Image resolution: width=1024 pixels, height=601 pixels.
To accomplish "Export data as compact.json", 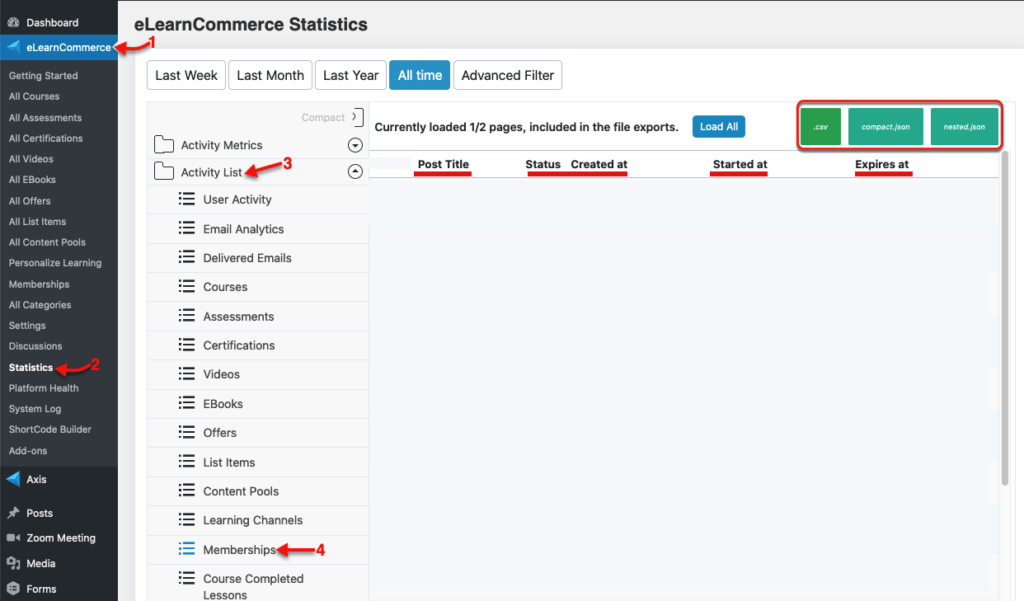I will coord(886,127).
